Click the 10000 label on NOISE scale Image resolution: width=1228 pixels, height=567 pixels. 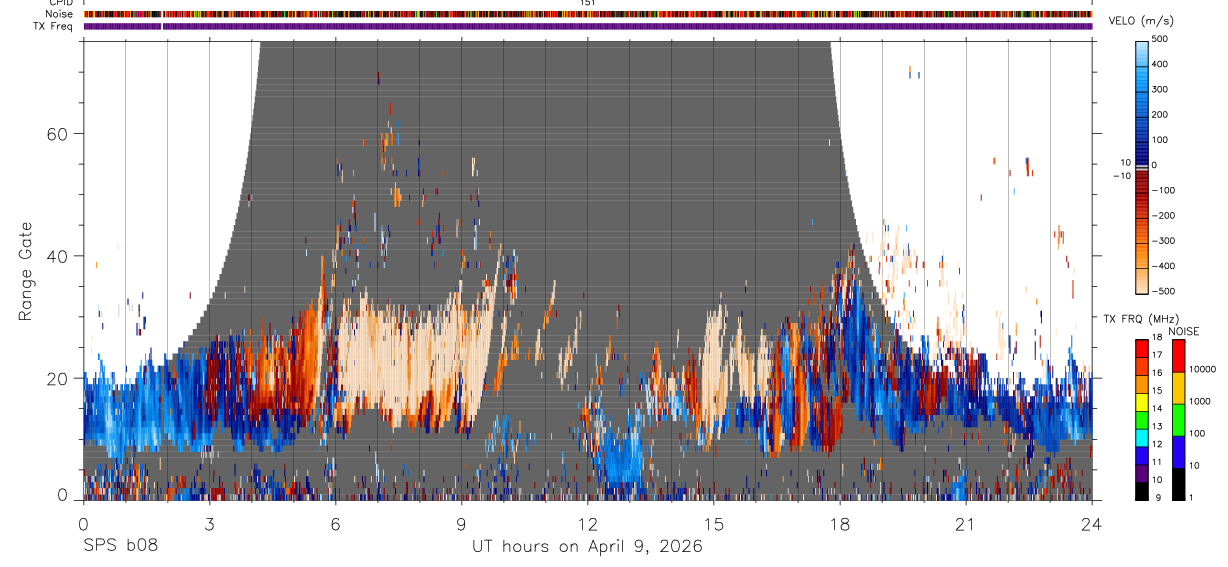[x=1202, y=370]
